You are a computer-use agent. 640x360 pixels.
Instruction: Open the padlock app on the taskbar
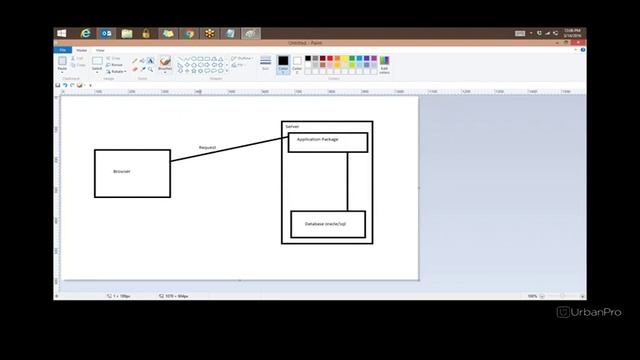point(146,33)
